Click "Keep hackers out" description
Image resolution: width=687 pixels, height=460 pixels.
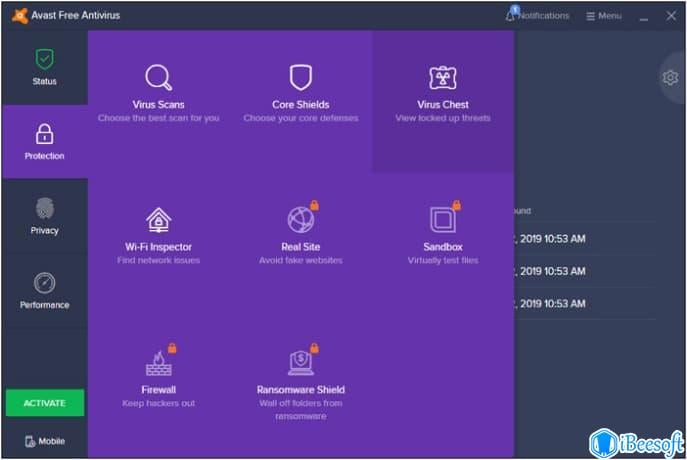coord(158,403)
